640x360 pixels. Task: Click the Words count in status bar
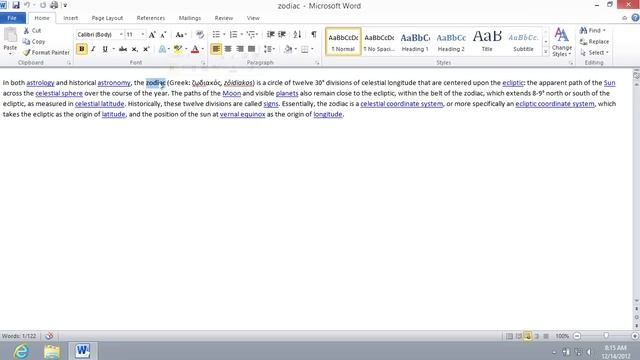click(x=19, y=336)
